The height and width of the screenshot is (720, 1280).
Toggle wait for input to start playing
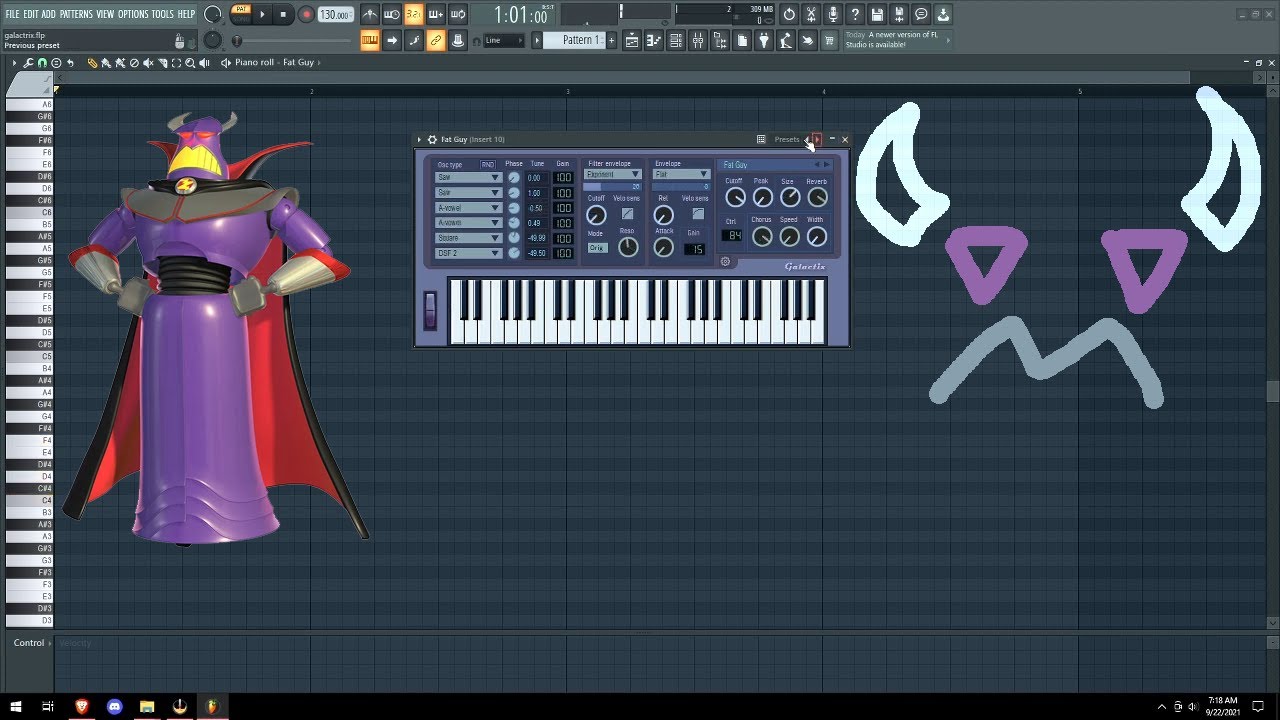(x=392, y=15)
